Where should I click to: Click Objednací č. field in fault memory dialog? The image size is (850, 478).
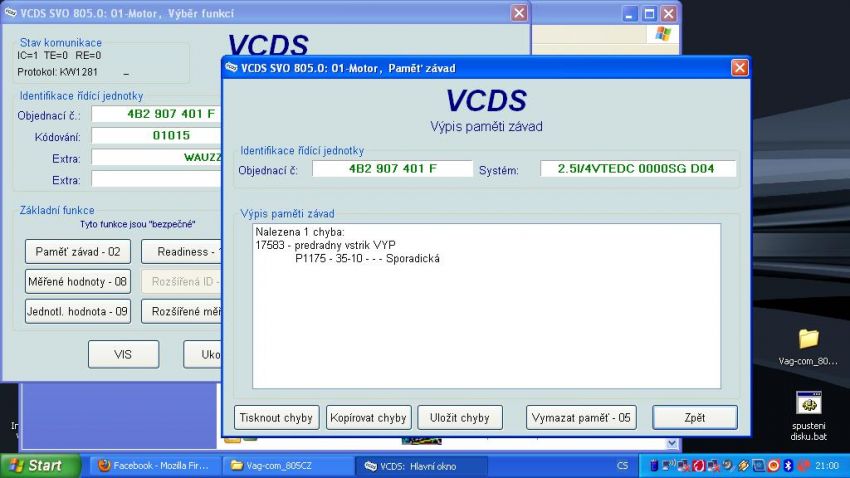click(392, 169)
